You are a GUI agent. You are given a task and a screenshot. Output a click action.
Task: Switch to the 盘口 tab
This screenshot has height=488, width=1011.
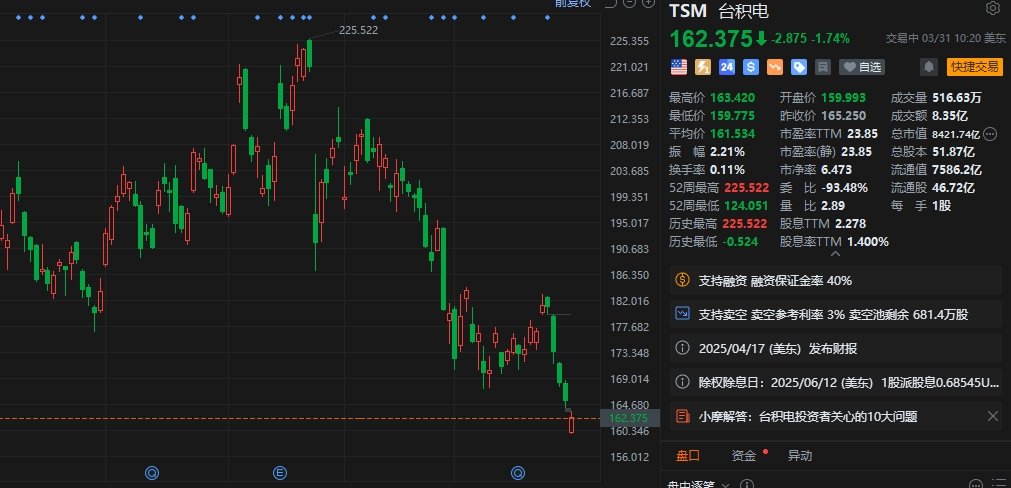pos(688,456)
